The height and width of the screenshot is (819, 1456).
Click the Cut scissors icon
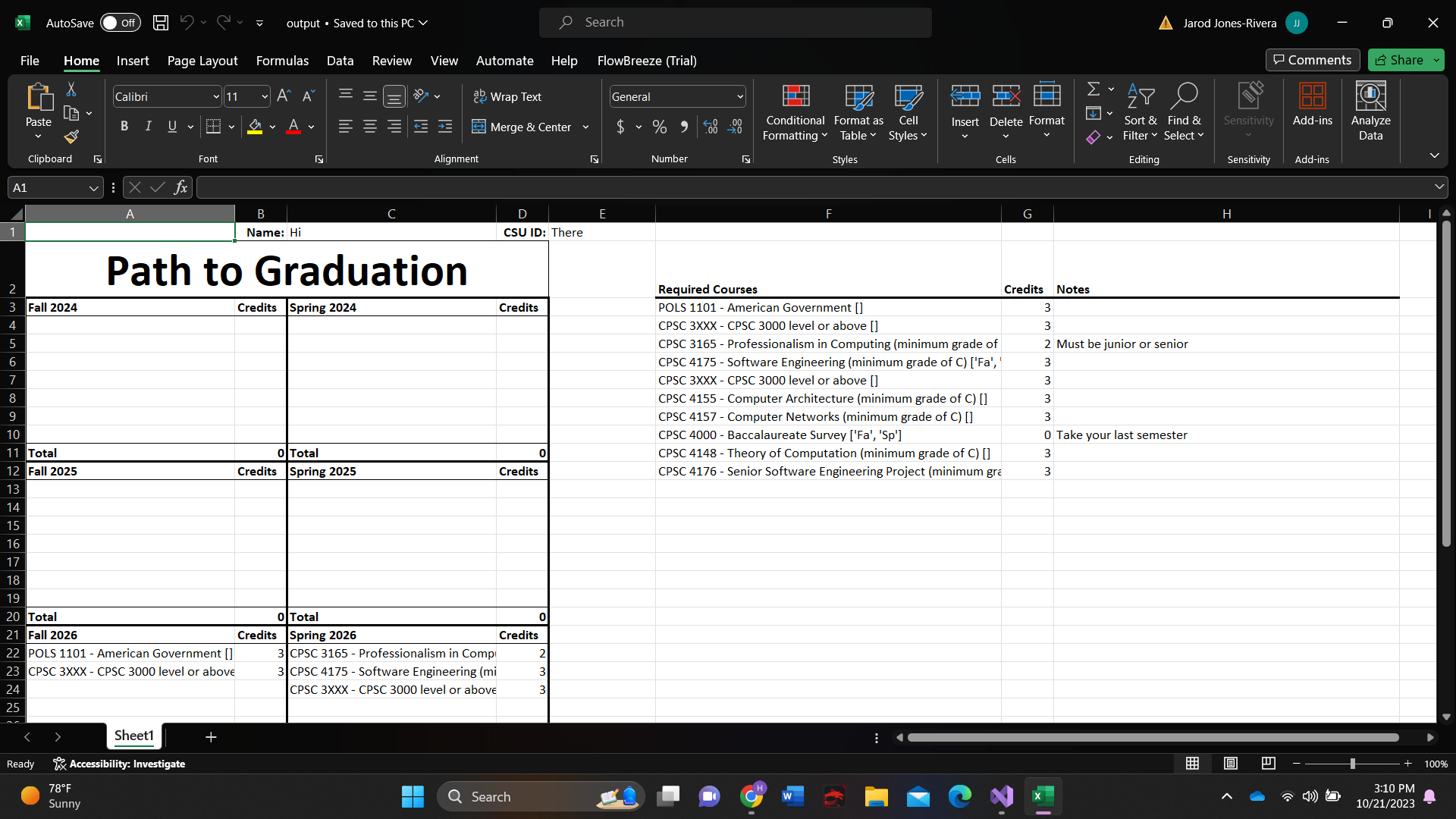point(71,90)
